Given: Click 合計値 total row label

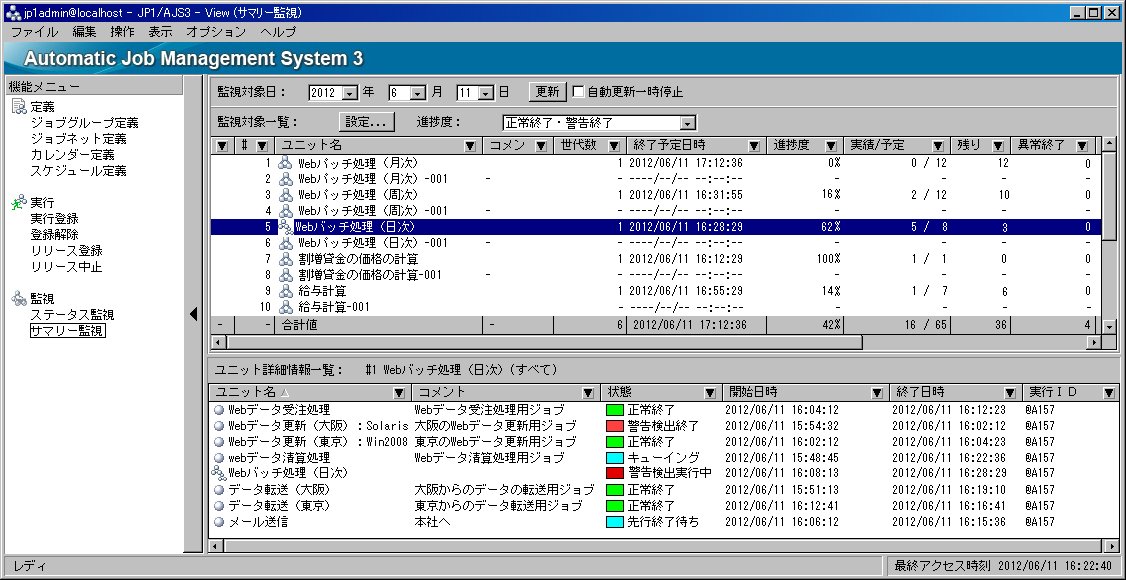Looking at the screenshot, I should pyautogui.click(x=300, y=325).
